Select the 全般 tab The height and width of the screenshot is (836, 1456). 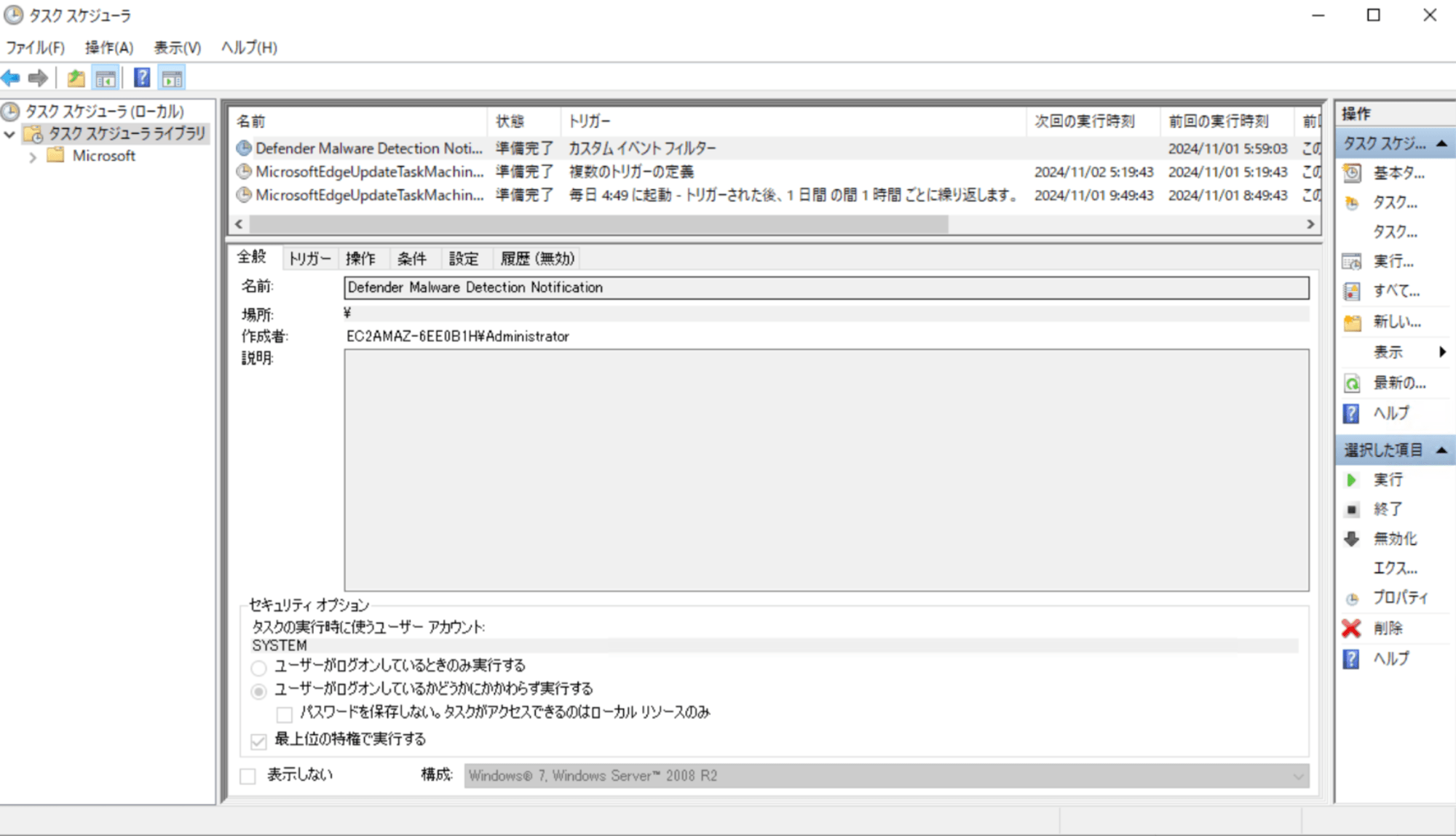[x=252, y=257]
